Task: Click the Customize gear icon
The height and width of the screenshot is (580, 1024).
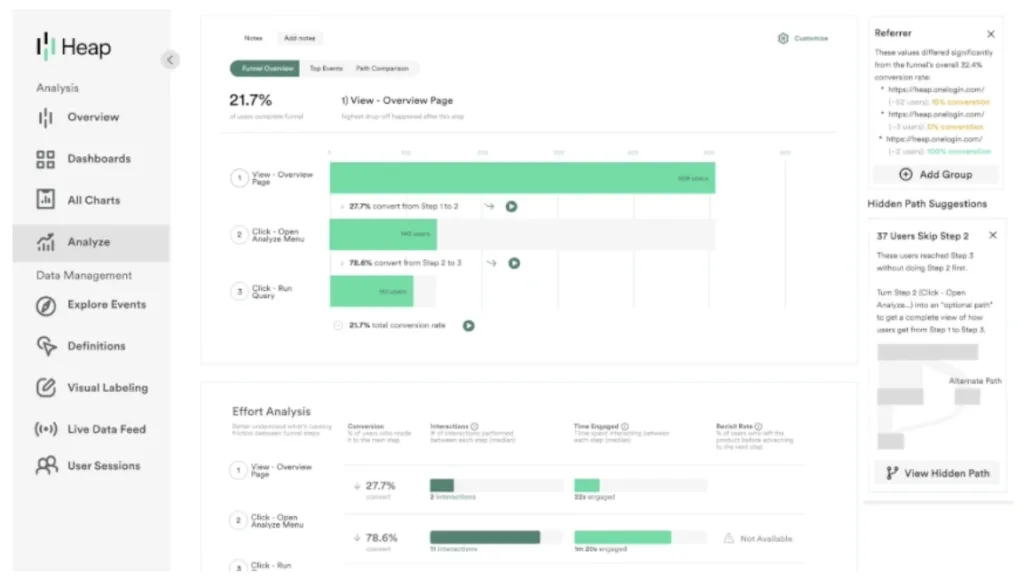Action: click(x=783, y=37)
